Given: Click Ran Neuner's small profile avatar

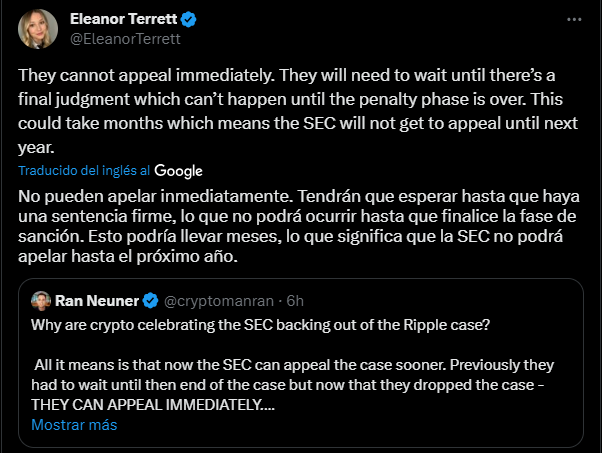Looking at the screenshot, I should [41, 300].
